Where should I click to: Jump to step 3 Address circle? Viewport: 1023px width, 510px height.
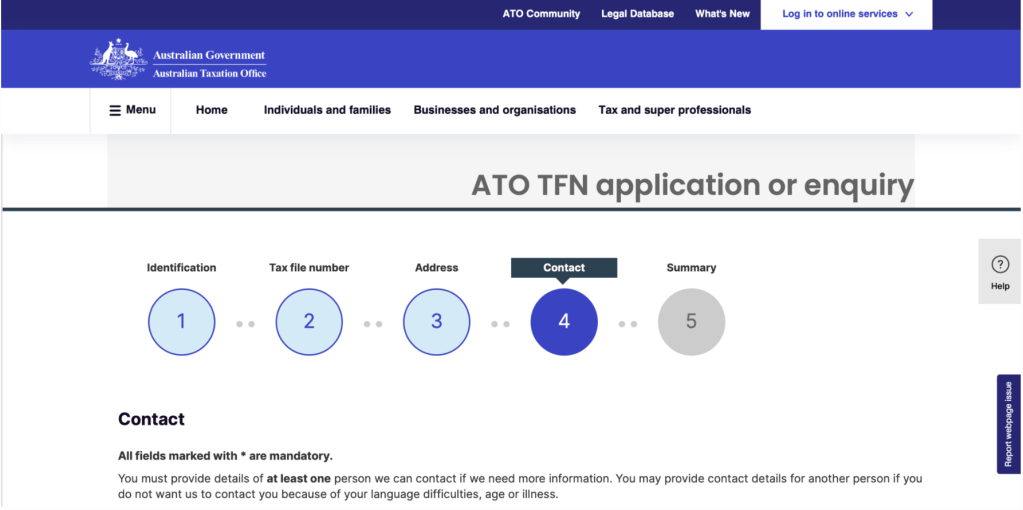pyautogui.click(x=436, y=322)
